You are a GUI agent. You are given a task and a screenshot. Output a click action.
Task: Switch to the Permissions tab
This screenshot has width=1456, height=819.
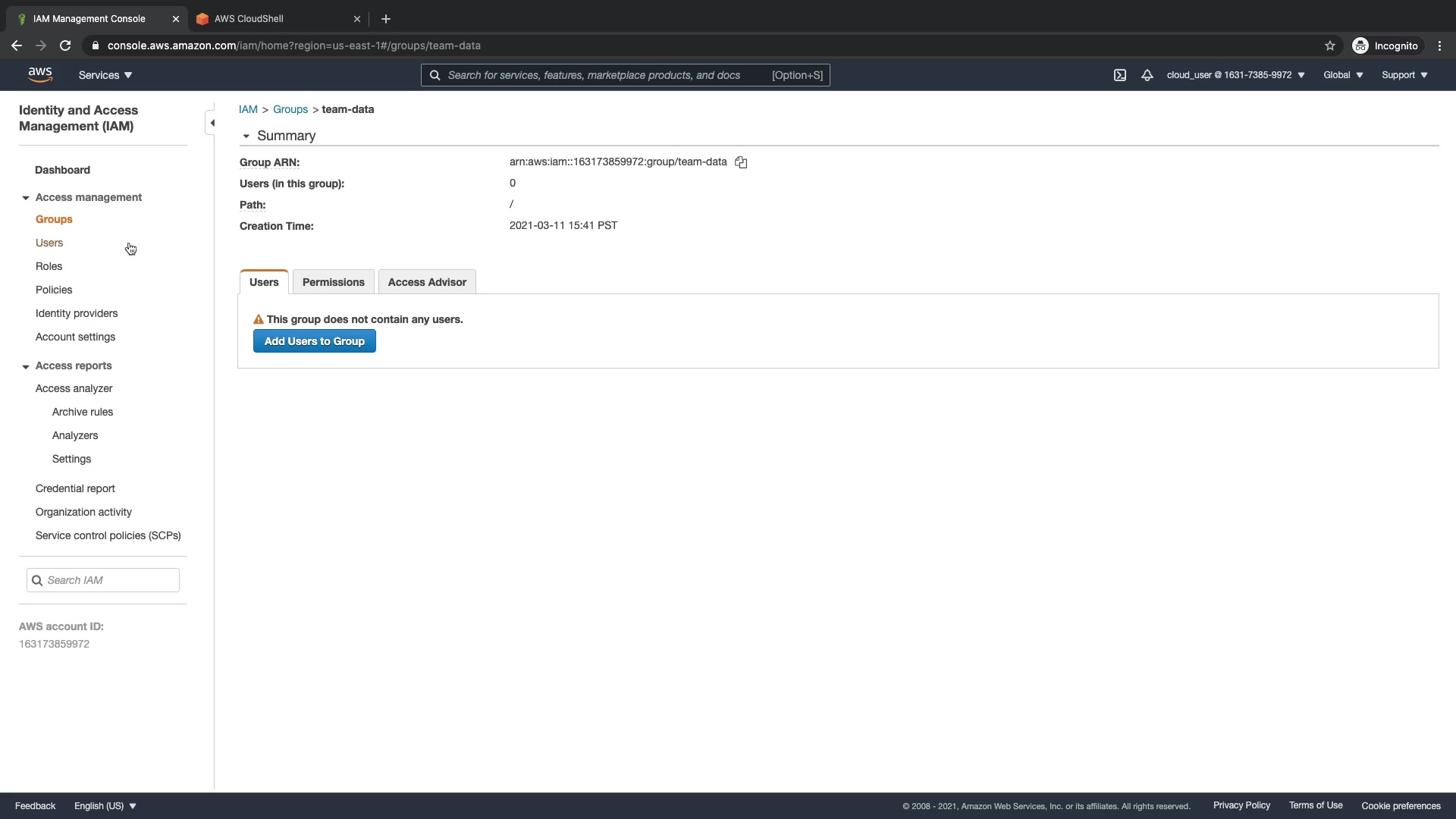click(x=333, y=282)
